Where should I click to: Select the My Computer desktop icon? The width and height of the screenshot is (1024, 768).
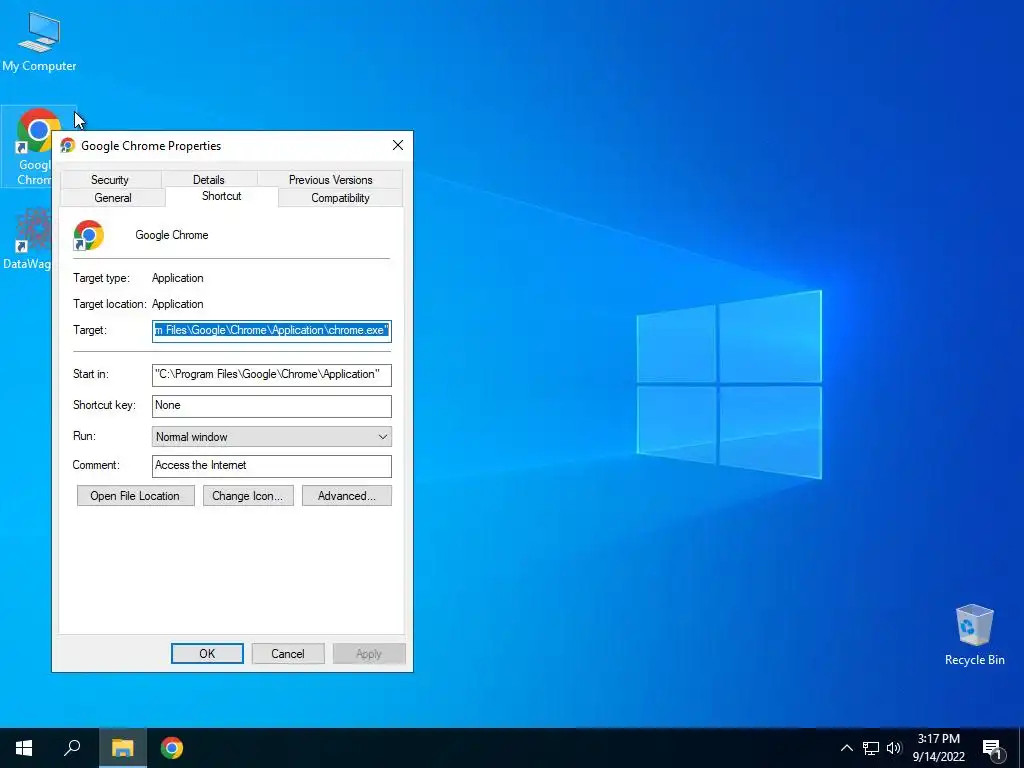(39, 41)
